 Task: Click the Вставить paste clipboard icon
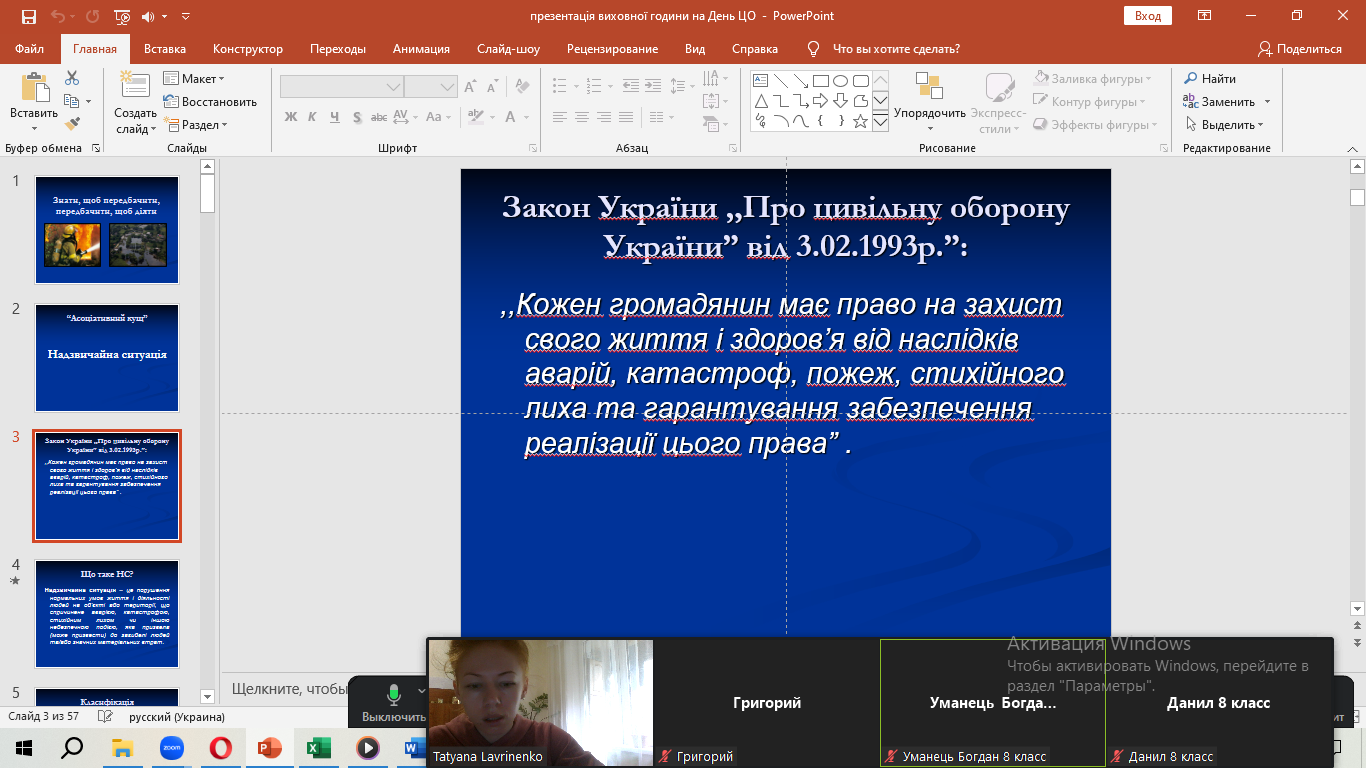coord(34,88)
